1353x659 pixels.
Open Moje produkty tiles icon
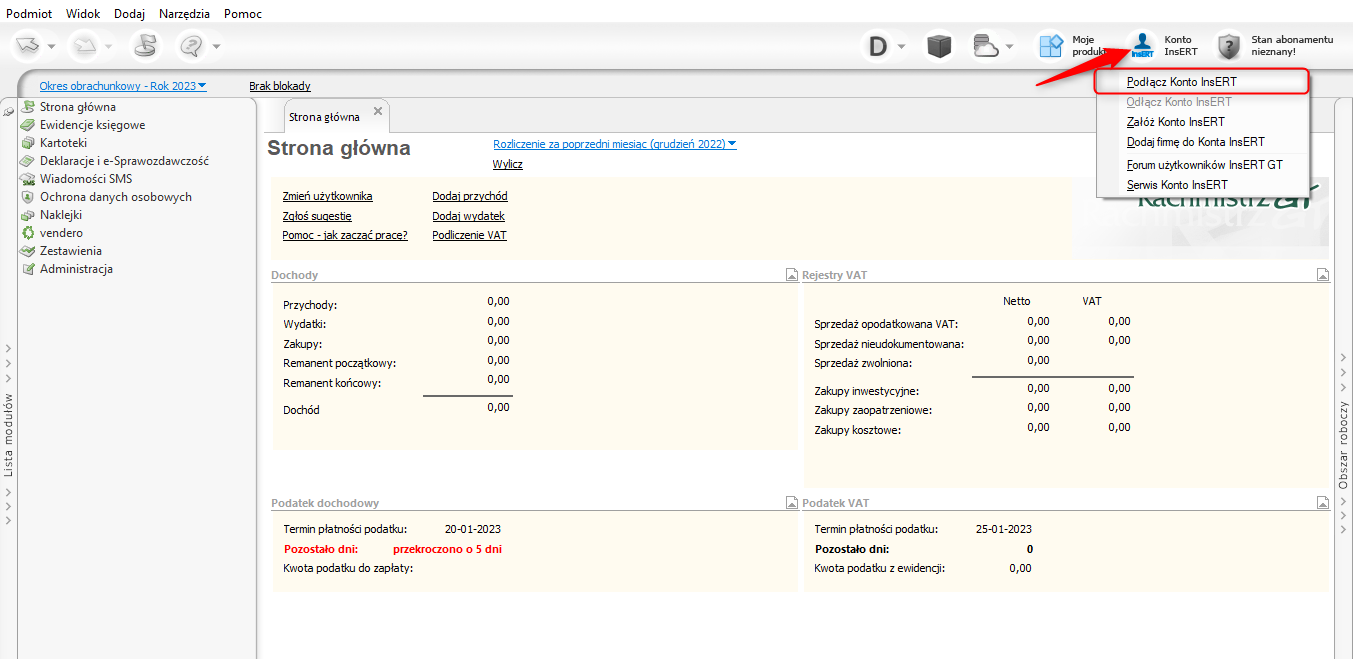pyautogui.click(x=1051, y=46)
